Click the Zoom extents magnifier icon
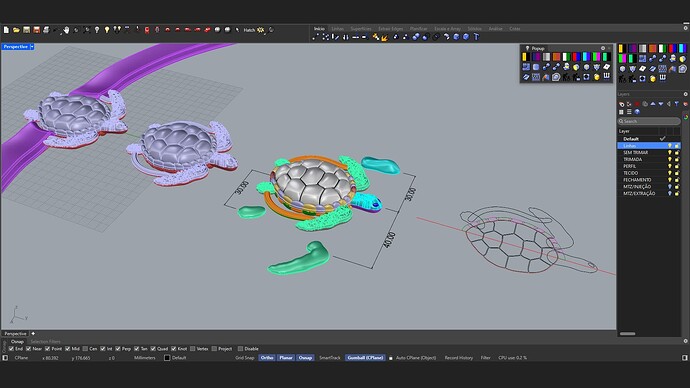The height and width of the screenshot is (388, 690). coord(86,30)
